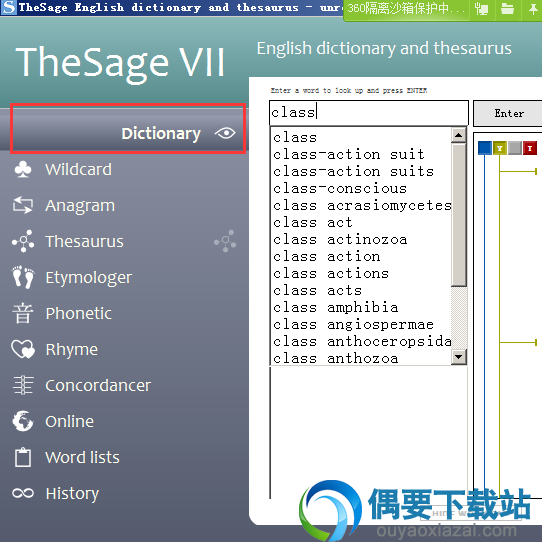This screenshot has height=542, width=542.
Task: Click the suggestion list scroll-down arrow
Action: tap(459, 356)
